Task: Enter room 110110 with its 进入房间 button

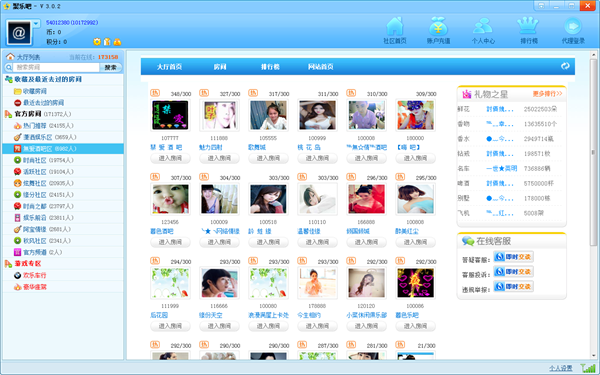Action: click(317, 242)
